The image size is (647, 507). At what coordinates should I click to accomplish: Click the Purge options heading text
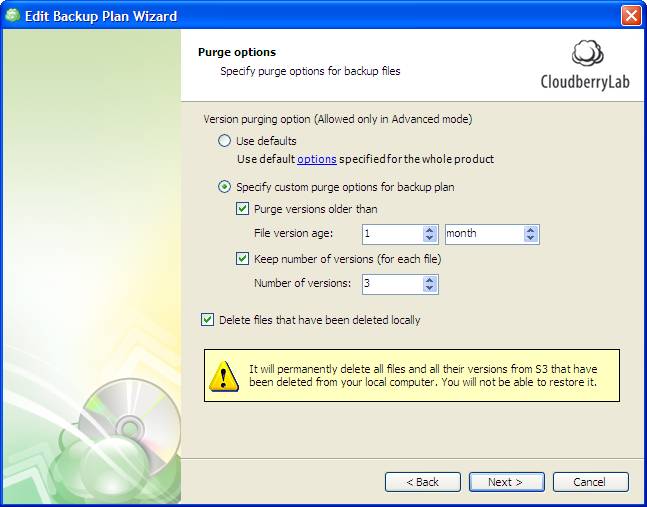(x=237, y=52)
